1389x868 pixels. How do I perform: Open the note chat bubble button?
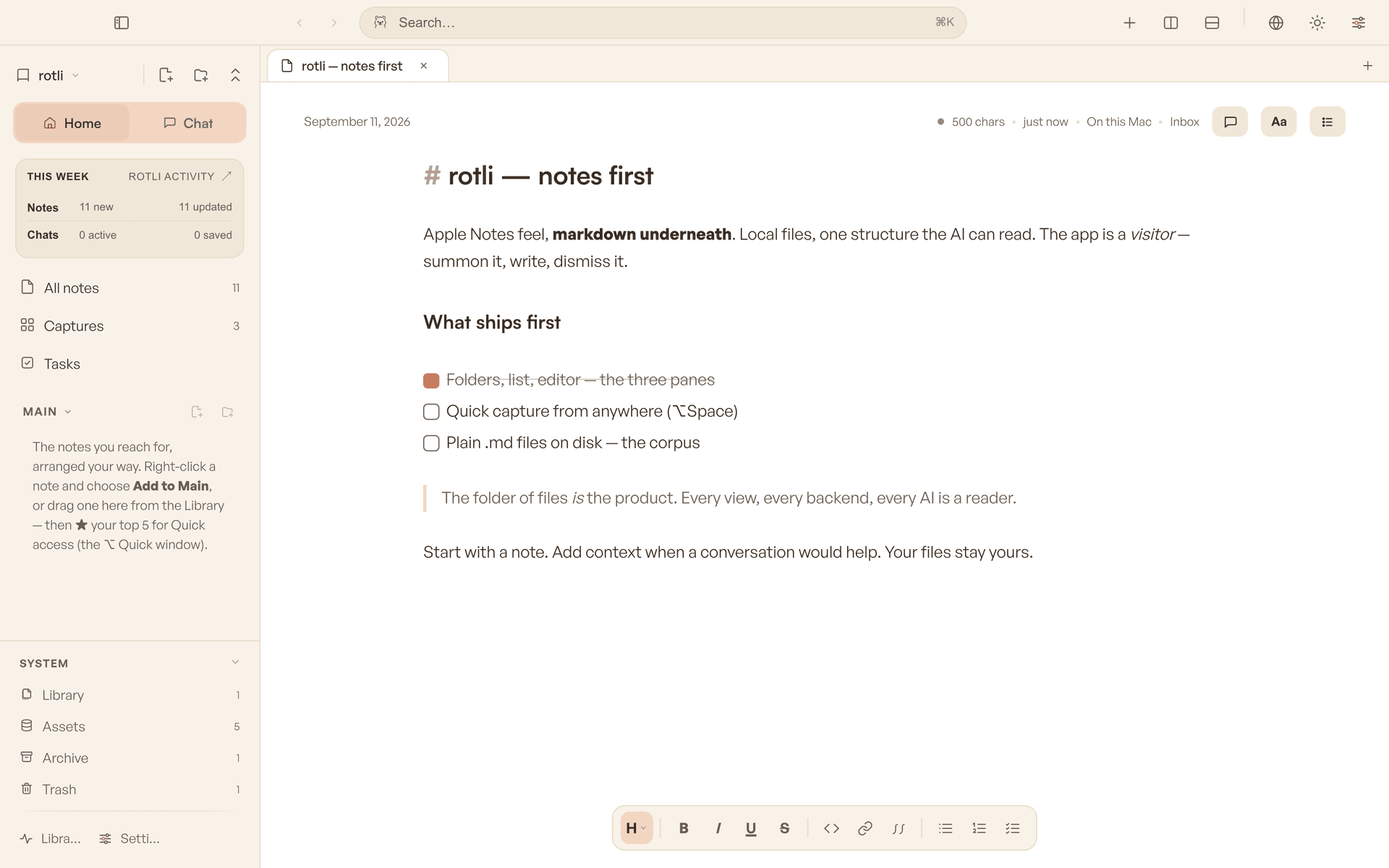[1230, 122]
